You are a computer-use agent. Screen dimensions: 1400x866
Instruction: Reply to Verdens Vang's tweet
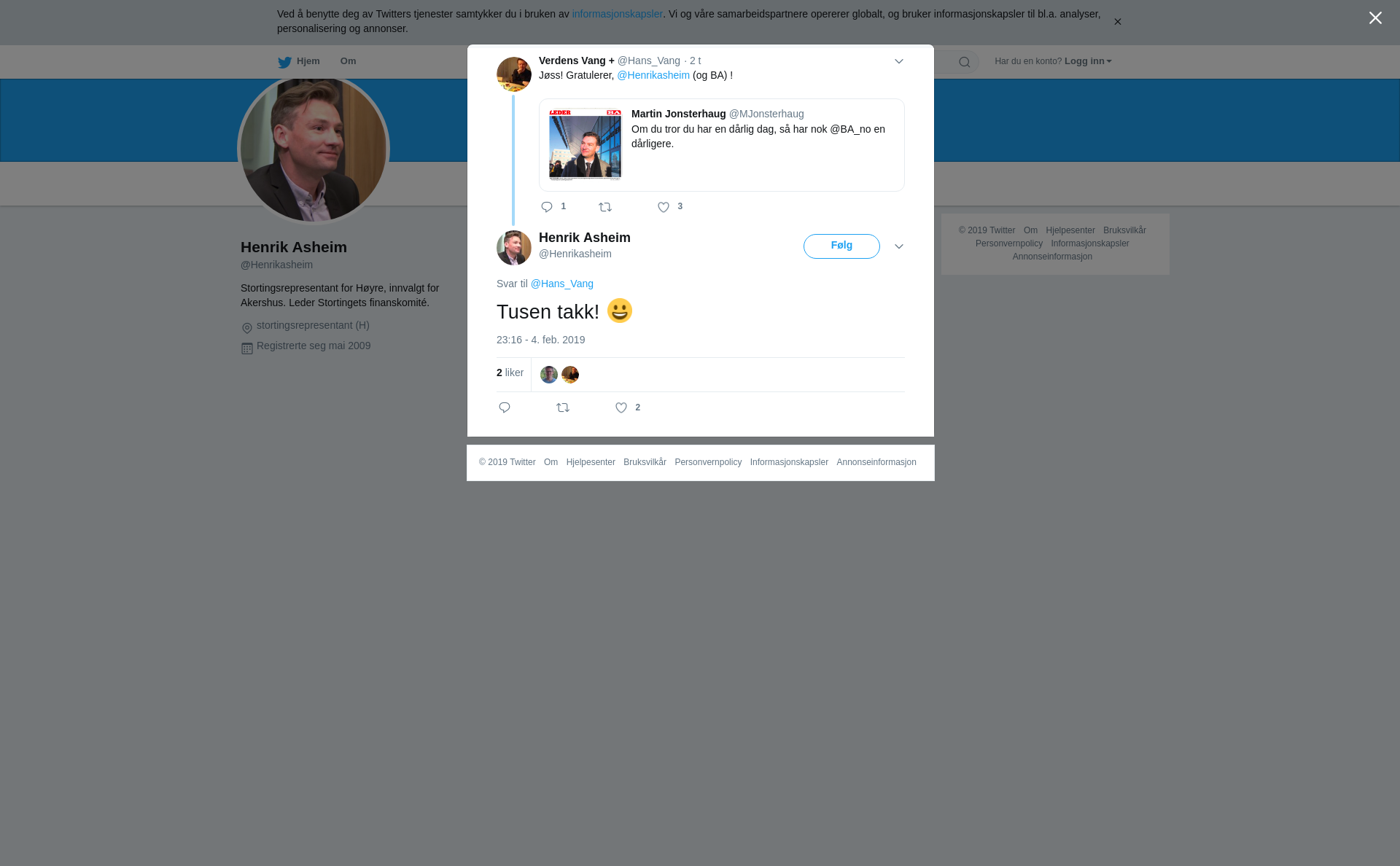click(x=547, y=207)
